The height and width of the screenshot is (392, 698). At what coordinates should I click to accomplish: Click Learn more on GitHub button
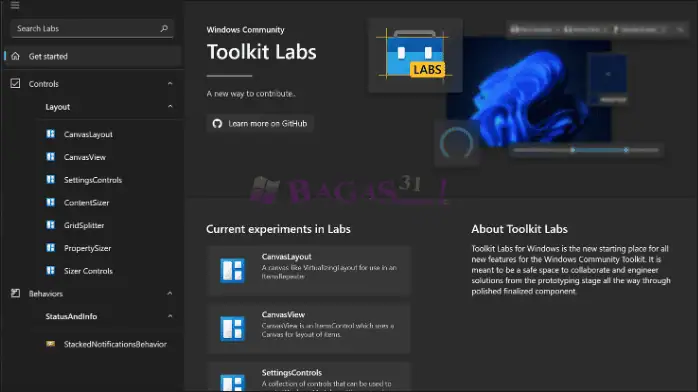tap(260, 124)
